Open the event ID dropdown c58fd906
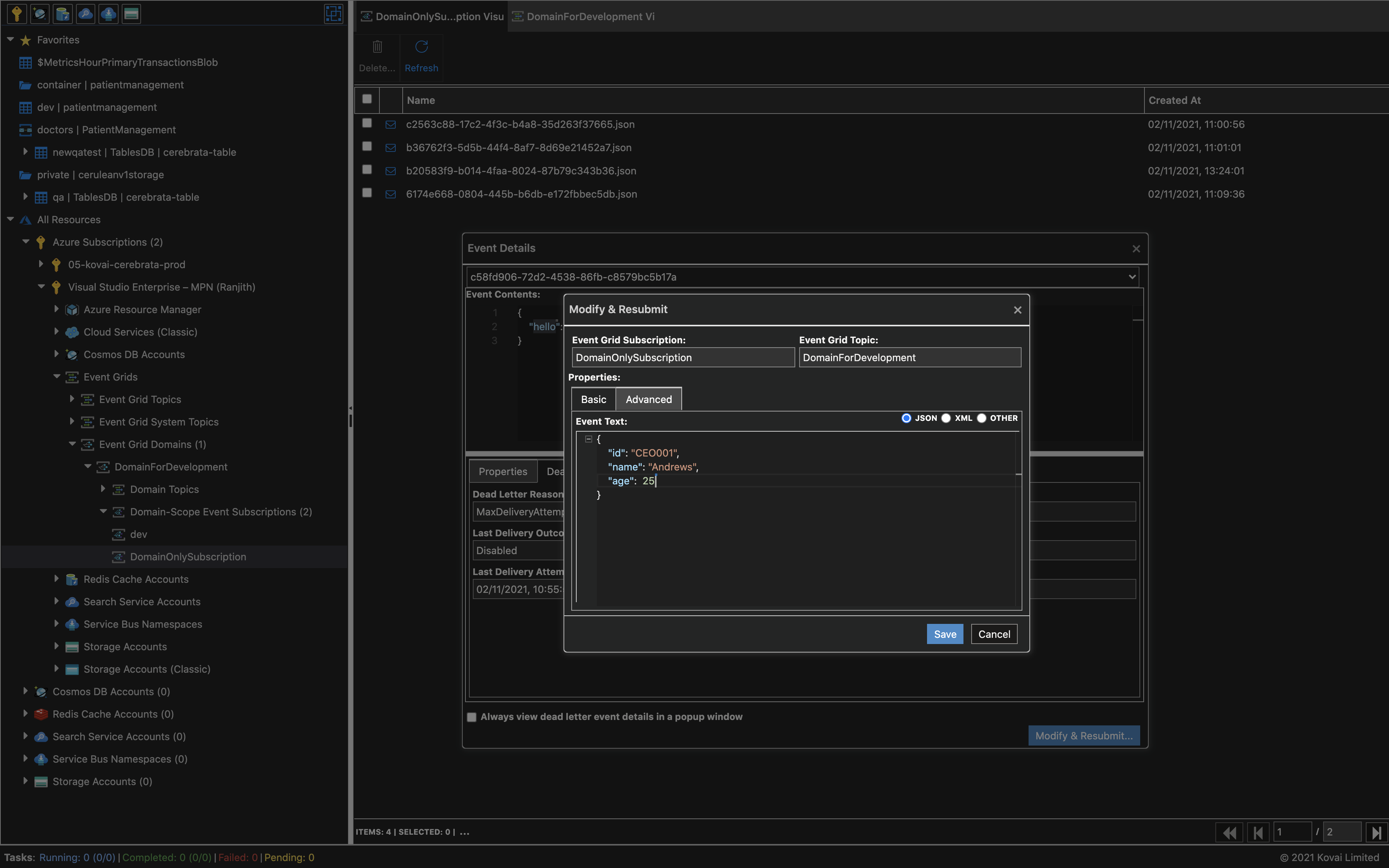 (x=802, y=277)
